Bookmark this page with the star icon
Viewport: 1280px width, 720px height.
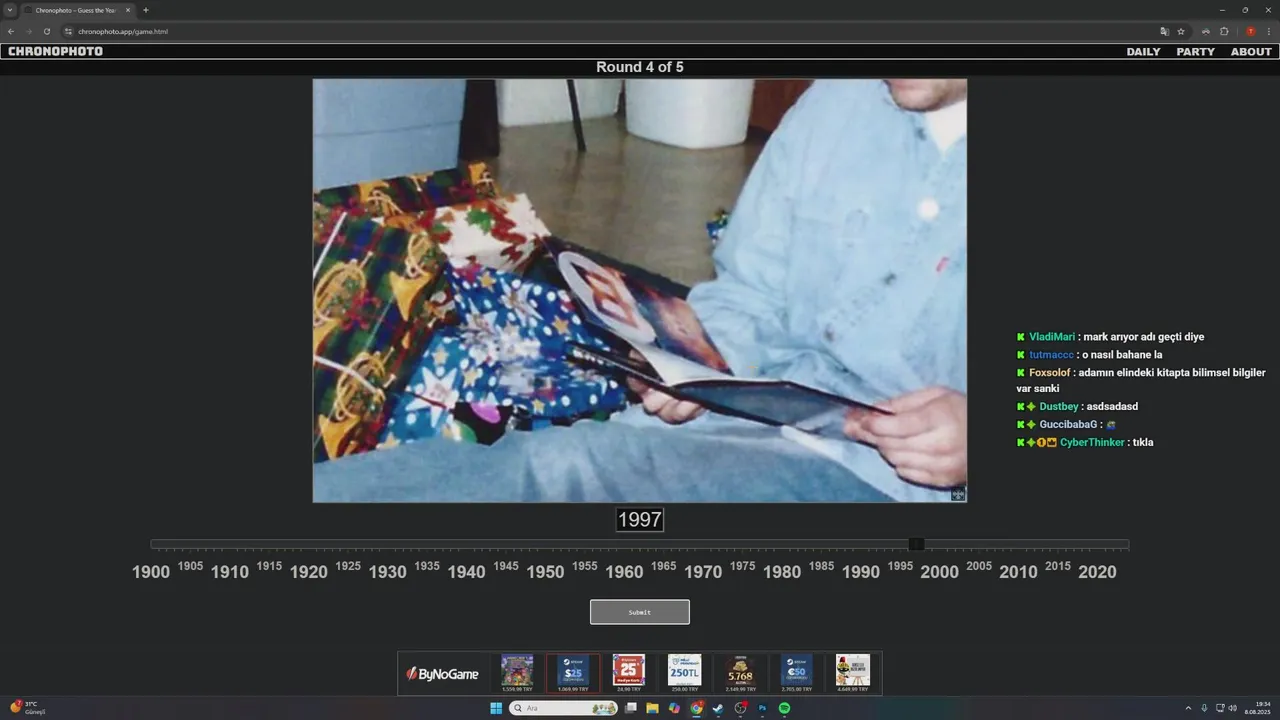point(1181,31)
